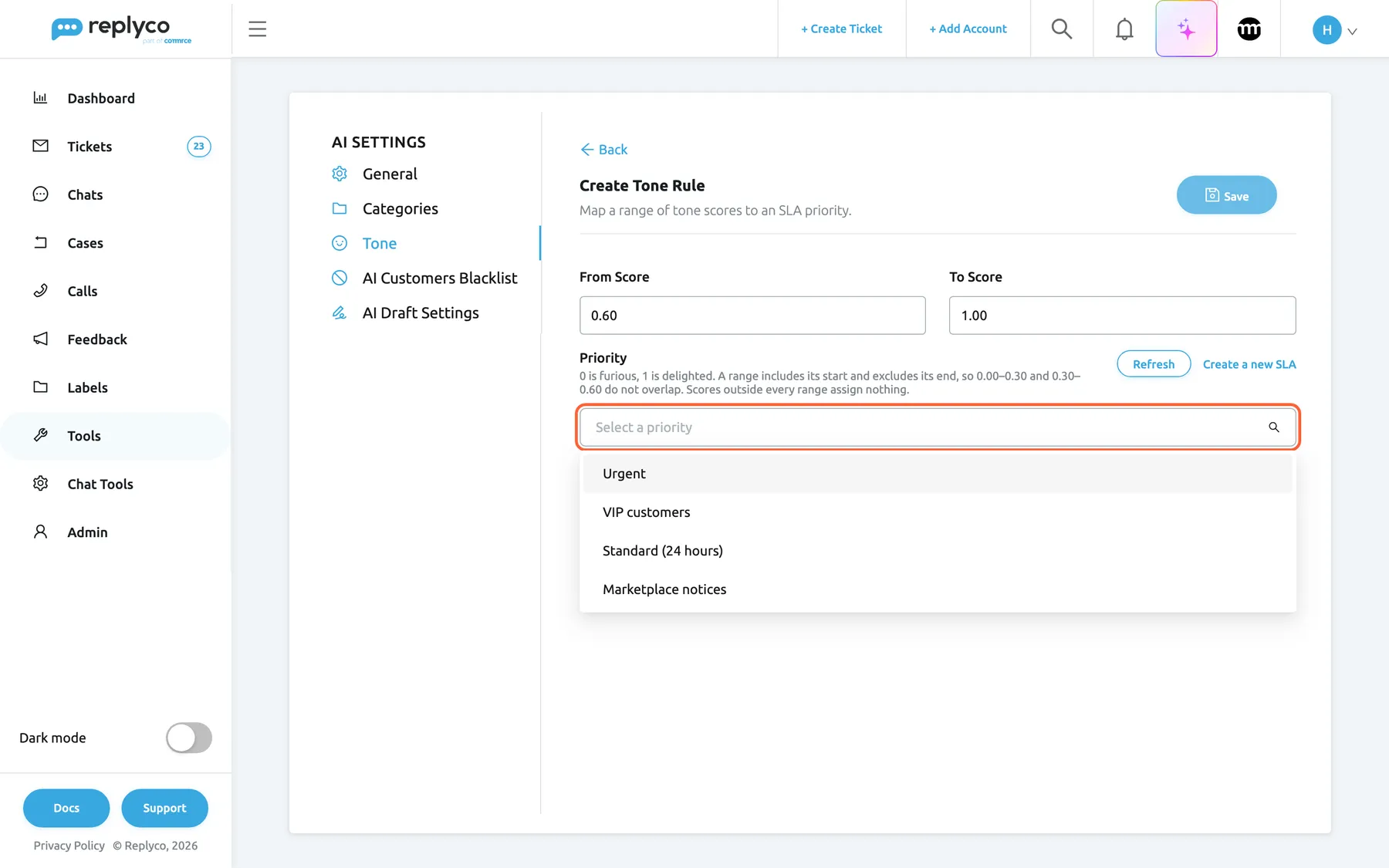Click the Admin person icon
The image size is (1389, 868).
pyautogui.click(x=40, y=532)
